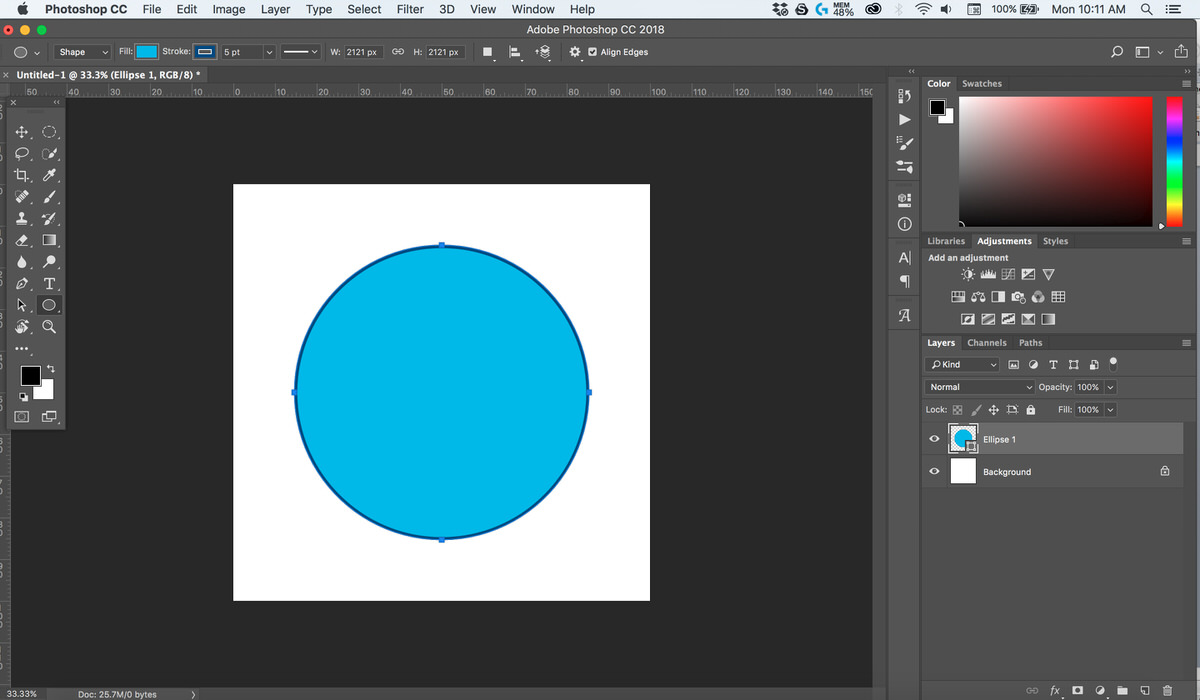Toggle lock all padlock icon

(1031, 410)
